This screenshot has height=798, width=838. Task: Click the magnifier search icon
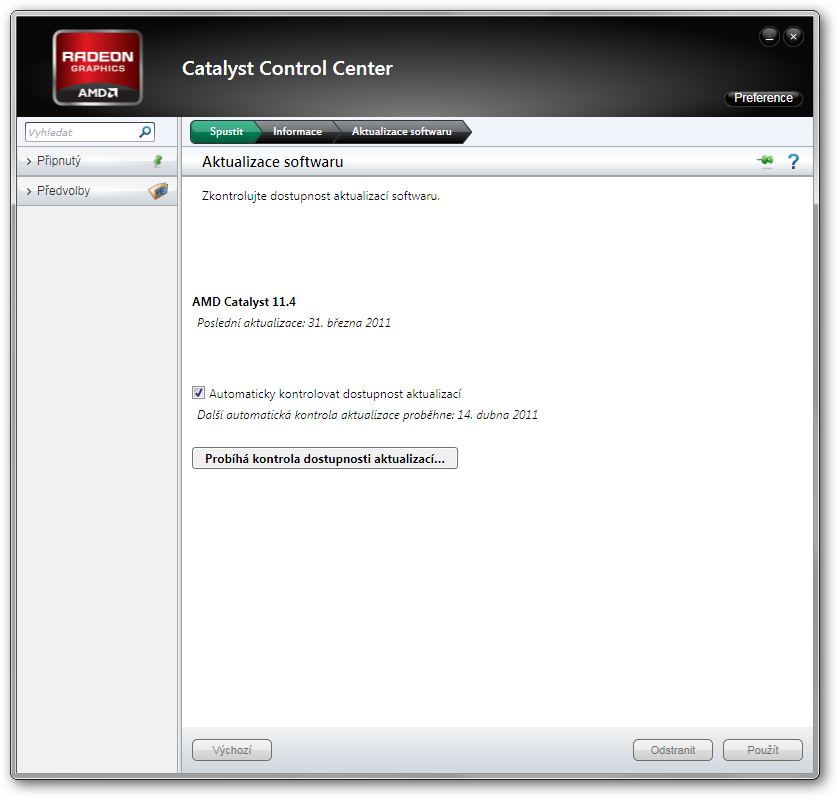tap(145, 131)
